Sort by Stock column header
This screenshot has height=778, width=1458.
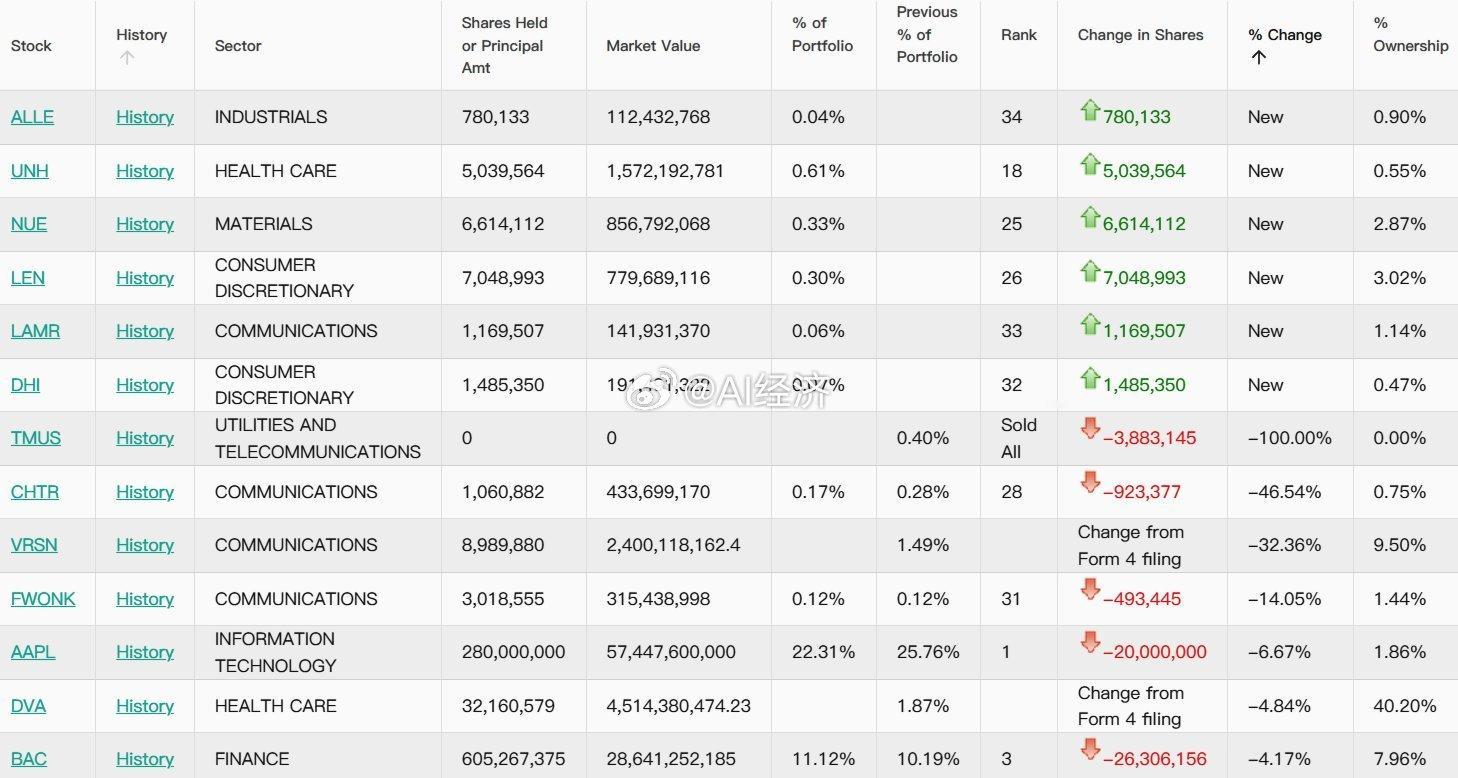click(31, 46)
